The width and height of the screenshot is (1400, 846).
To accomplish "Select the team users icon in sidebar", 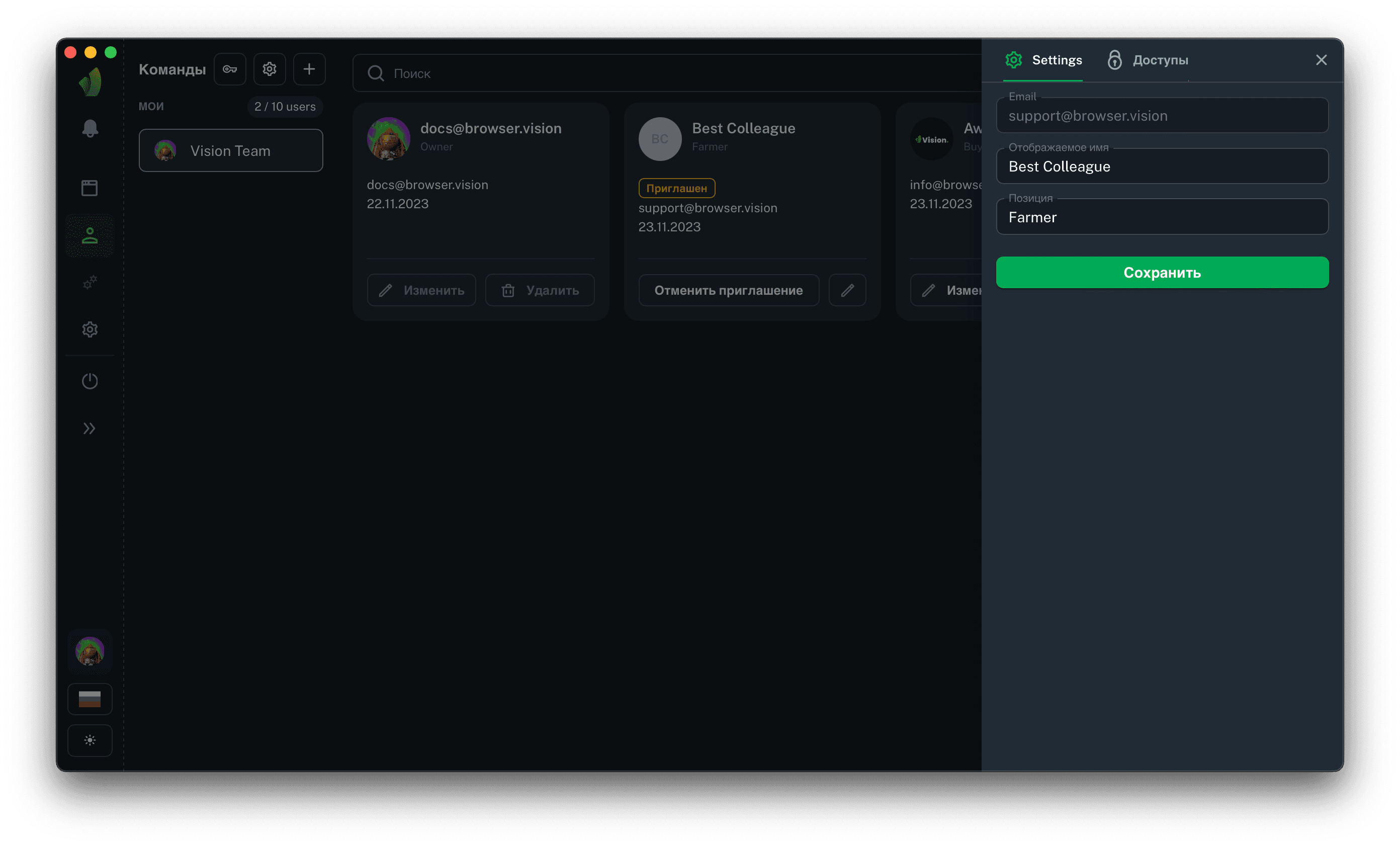I will click(x=90, y=235).
